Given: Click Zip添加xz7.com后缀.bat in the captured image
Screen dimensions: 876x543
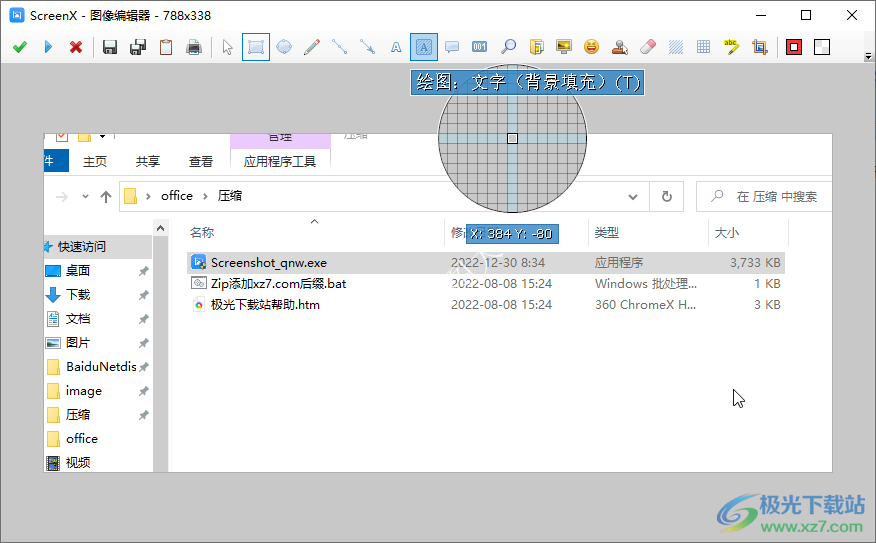Looking at the screenshot, I should click(278, 284).
